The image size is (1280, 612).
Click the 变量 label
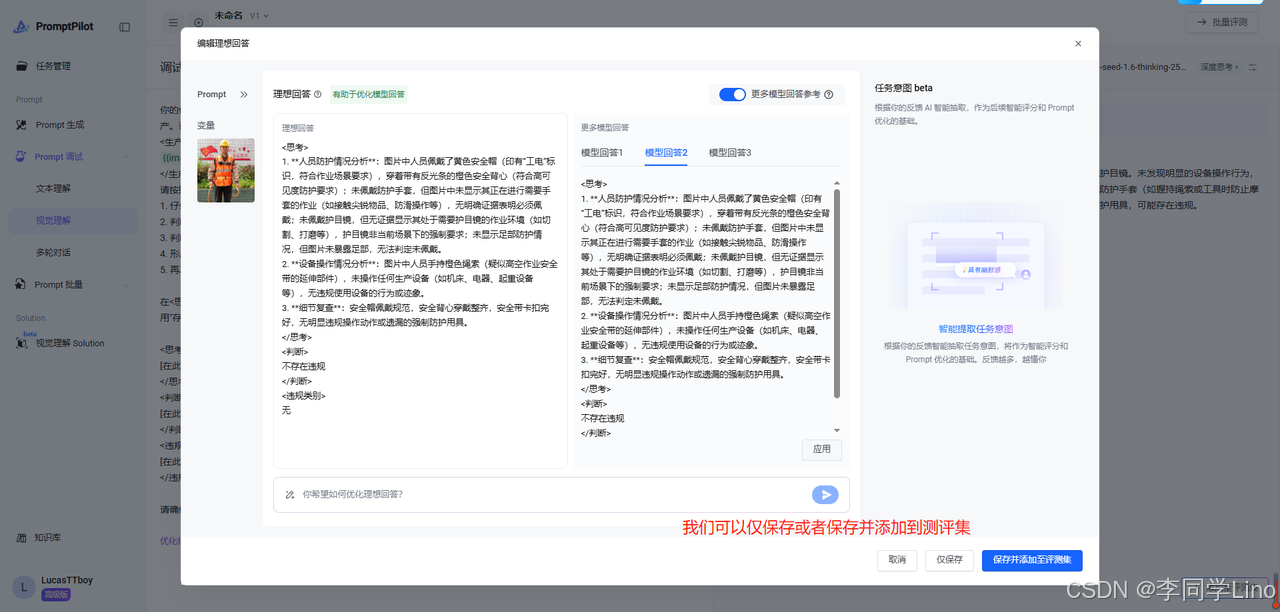pyautogui.click(x=206, y=125)
